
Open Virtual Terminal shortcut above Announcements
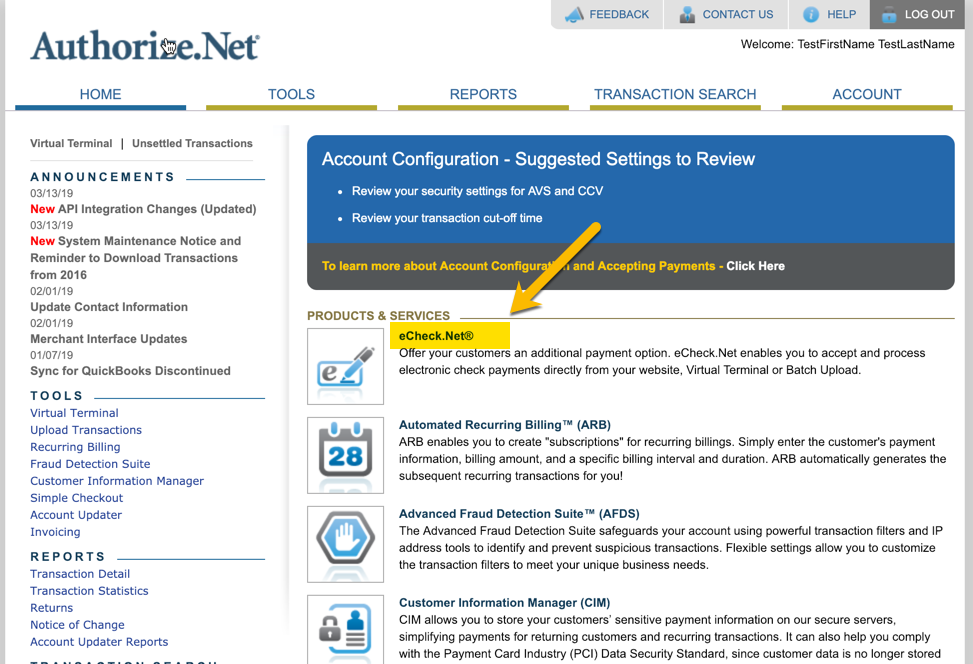(71, 143)
